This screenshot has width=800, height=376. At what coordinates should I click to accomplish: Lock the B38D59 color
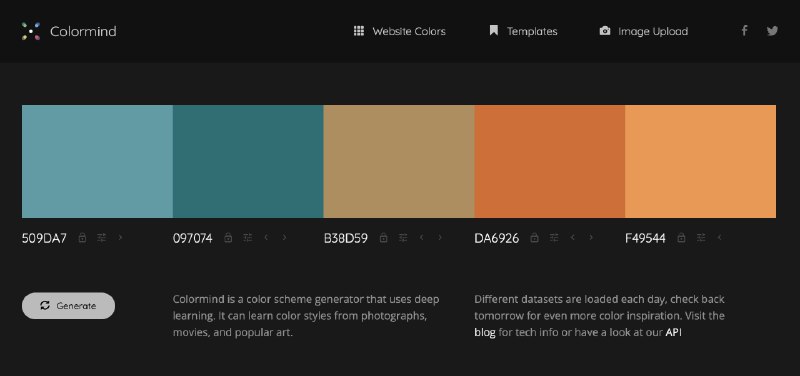click(x=384, y=238)
